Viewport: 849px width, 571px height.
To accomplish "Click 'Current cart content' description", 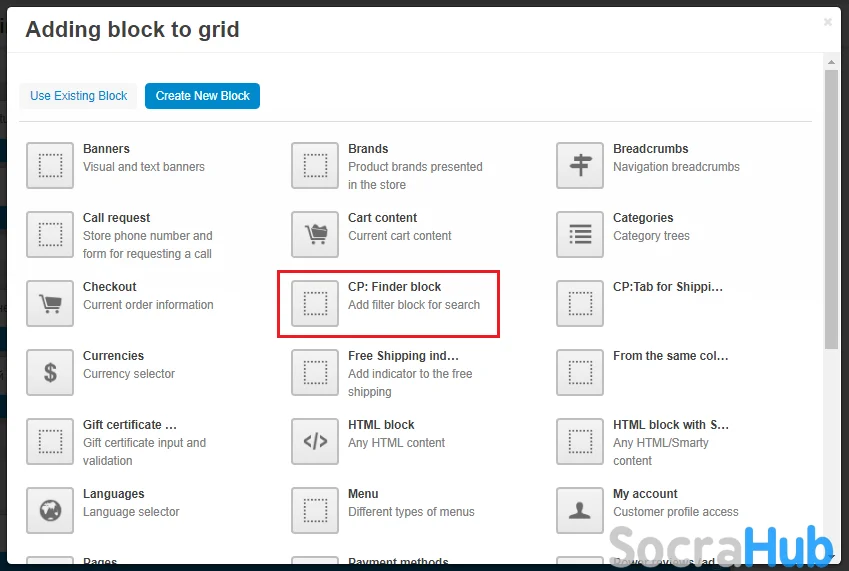I will coord(400,236).
